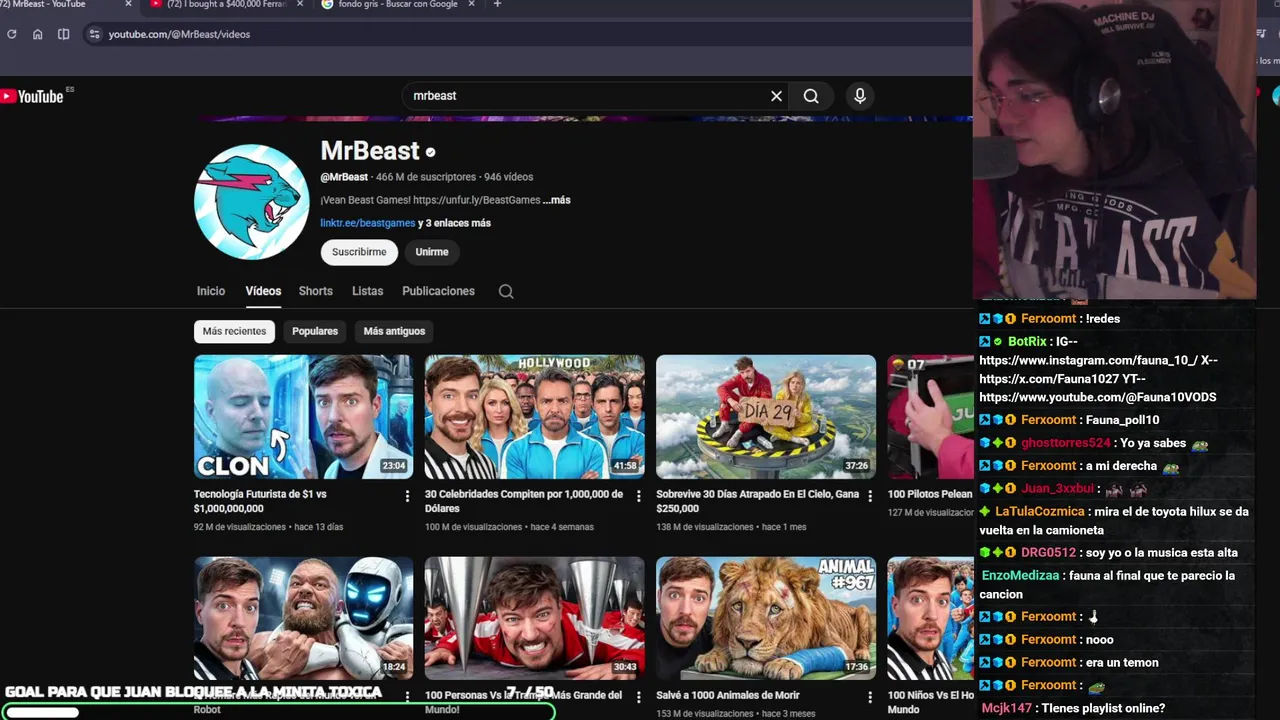
Task: Clear the mrbeast search text
Action: 776,96
